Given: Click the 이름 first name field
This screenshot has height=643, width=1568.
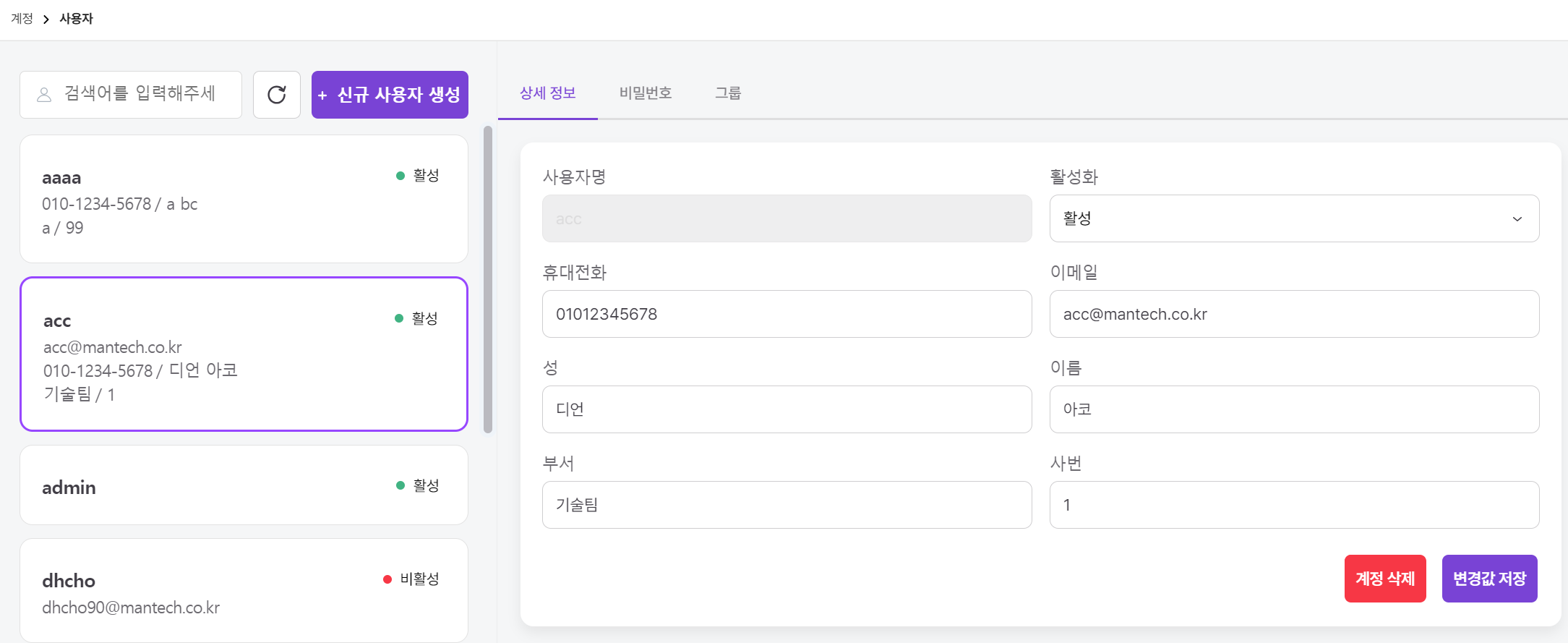Looking at the screenshot, I should (x=1294, y=409).
